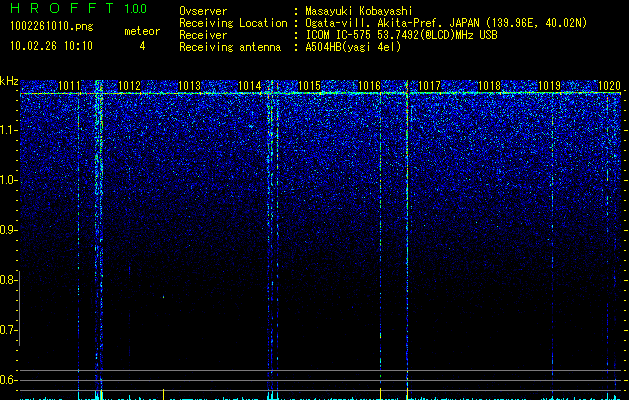Click the 1011 time marker
This screenshot has height=400, width=629.
click(69, 86)
